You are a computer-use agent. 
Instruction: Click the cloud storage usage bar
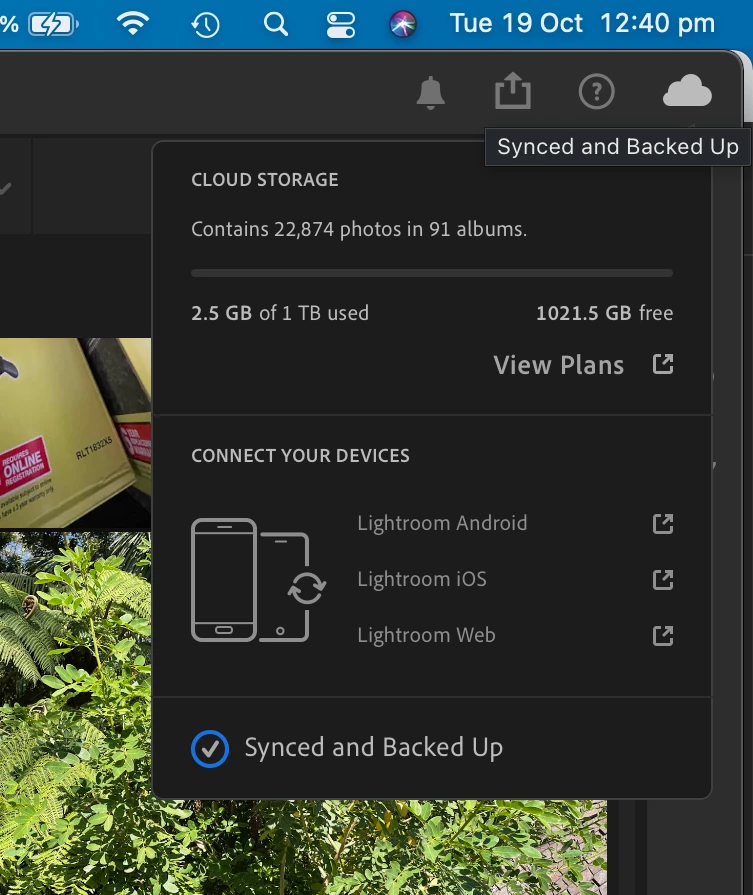coord(432,273)
